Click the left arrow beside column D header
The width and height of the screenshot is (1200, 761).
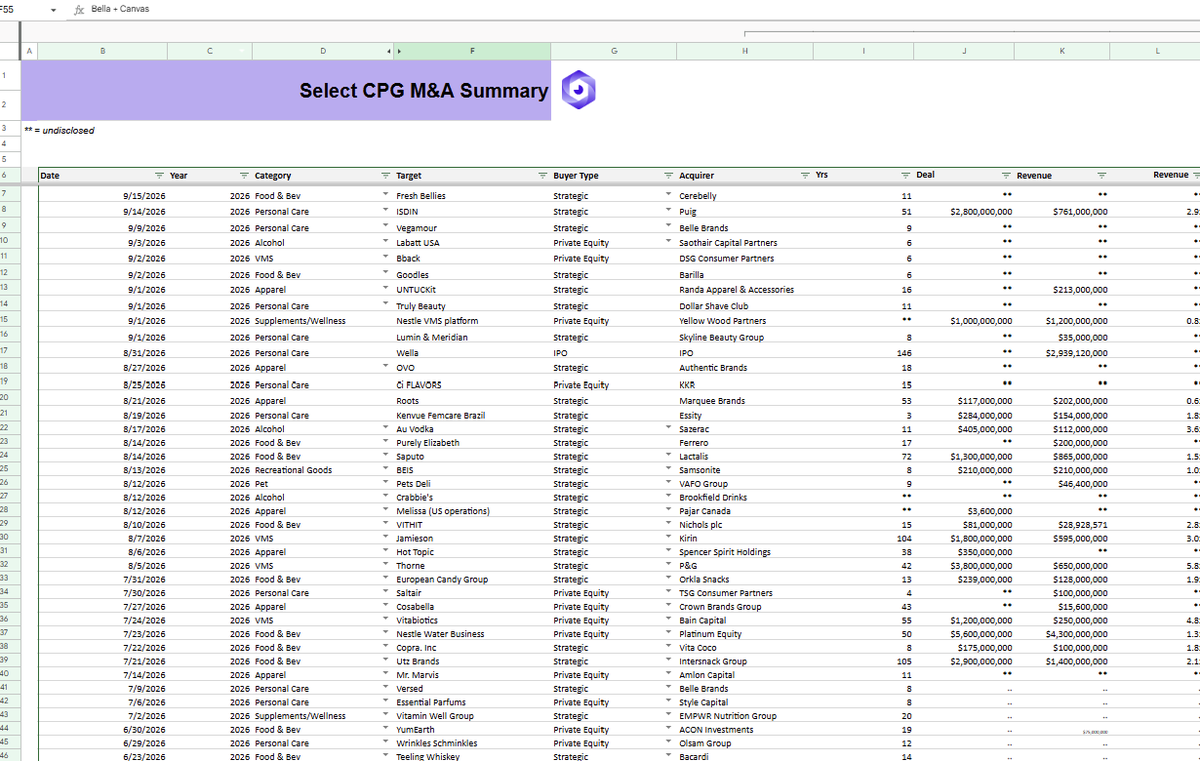coord(388,51)
